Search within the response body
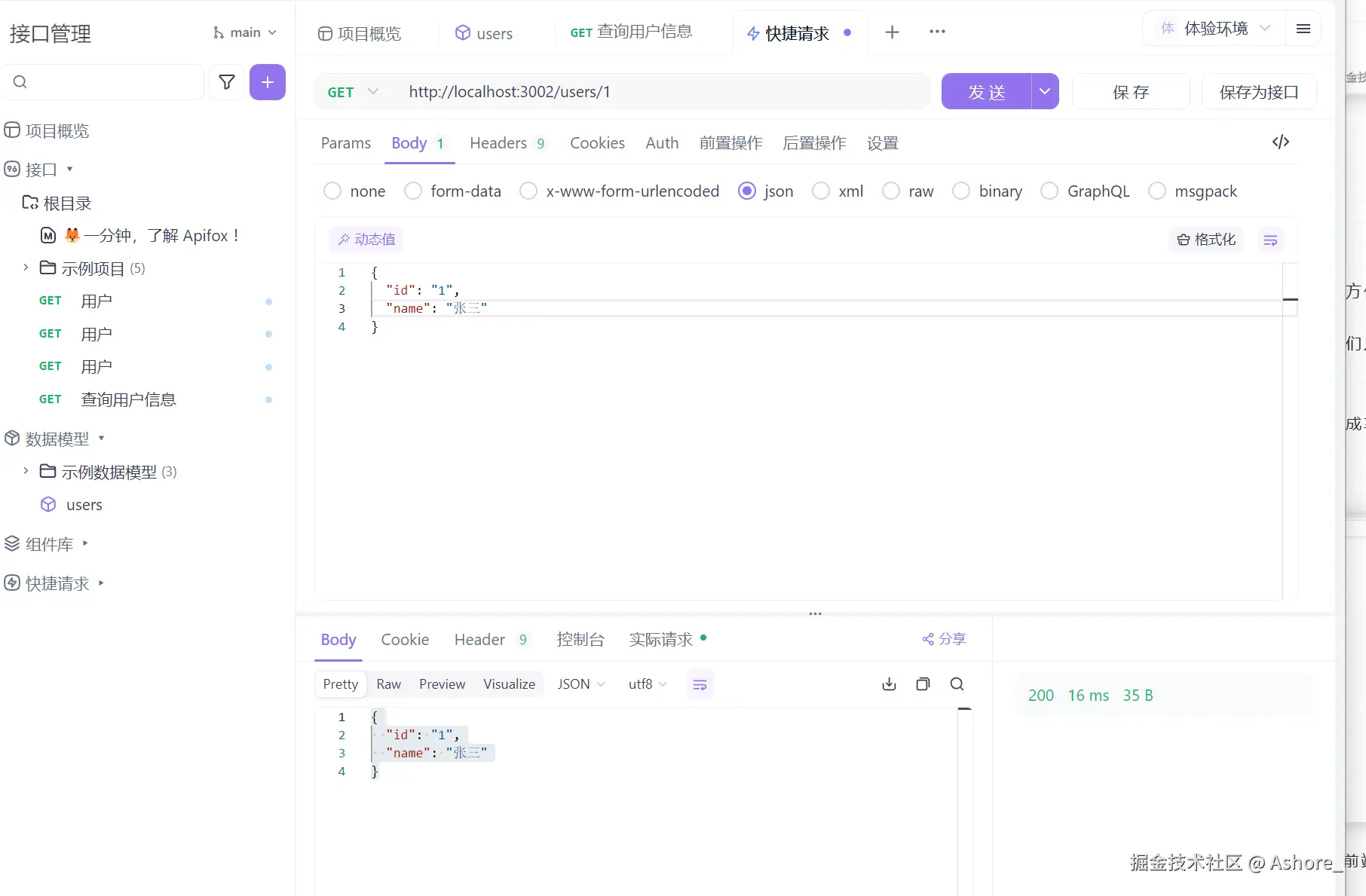Image resolution: width=1366 pixels, height=896 pixels. 957,684
